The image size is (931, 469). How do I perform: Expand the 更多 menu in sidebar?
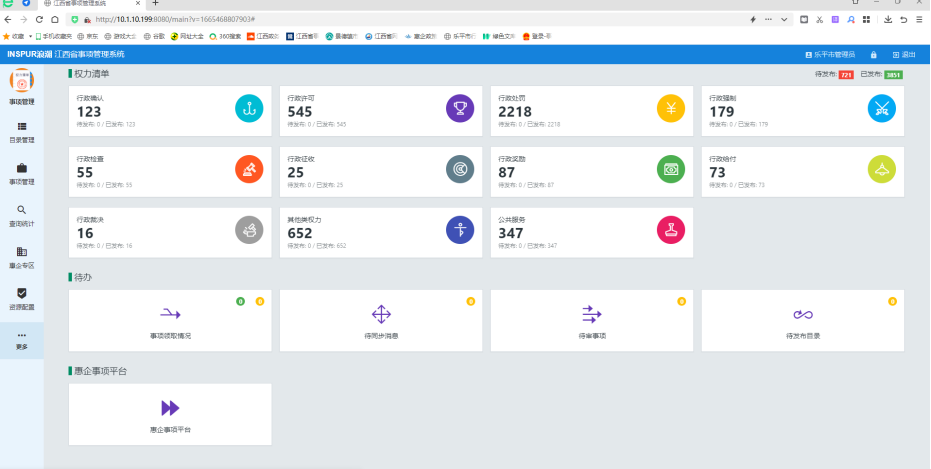pos(21,340)
